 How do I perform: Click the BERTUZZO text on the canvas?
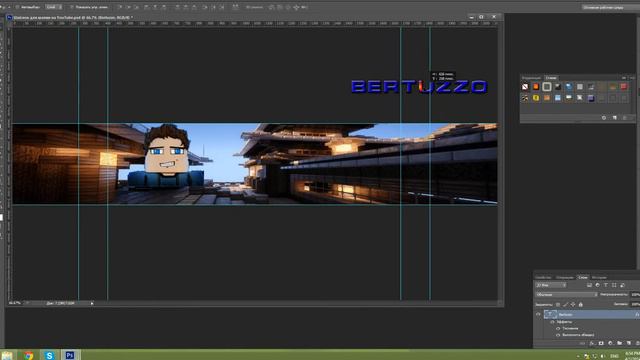tap(419, 87)
